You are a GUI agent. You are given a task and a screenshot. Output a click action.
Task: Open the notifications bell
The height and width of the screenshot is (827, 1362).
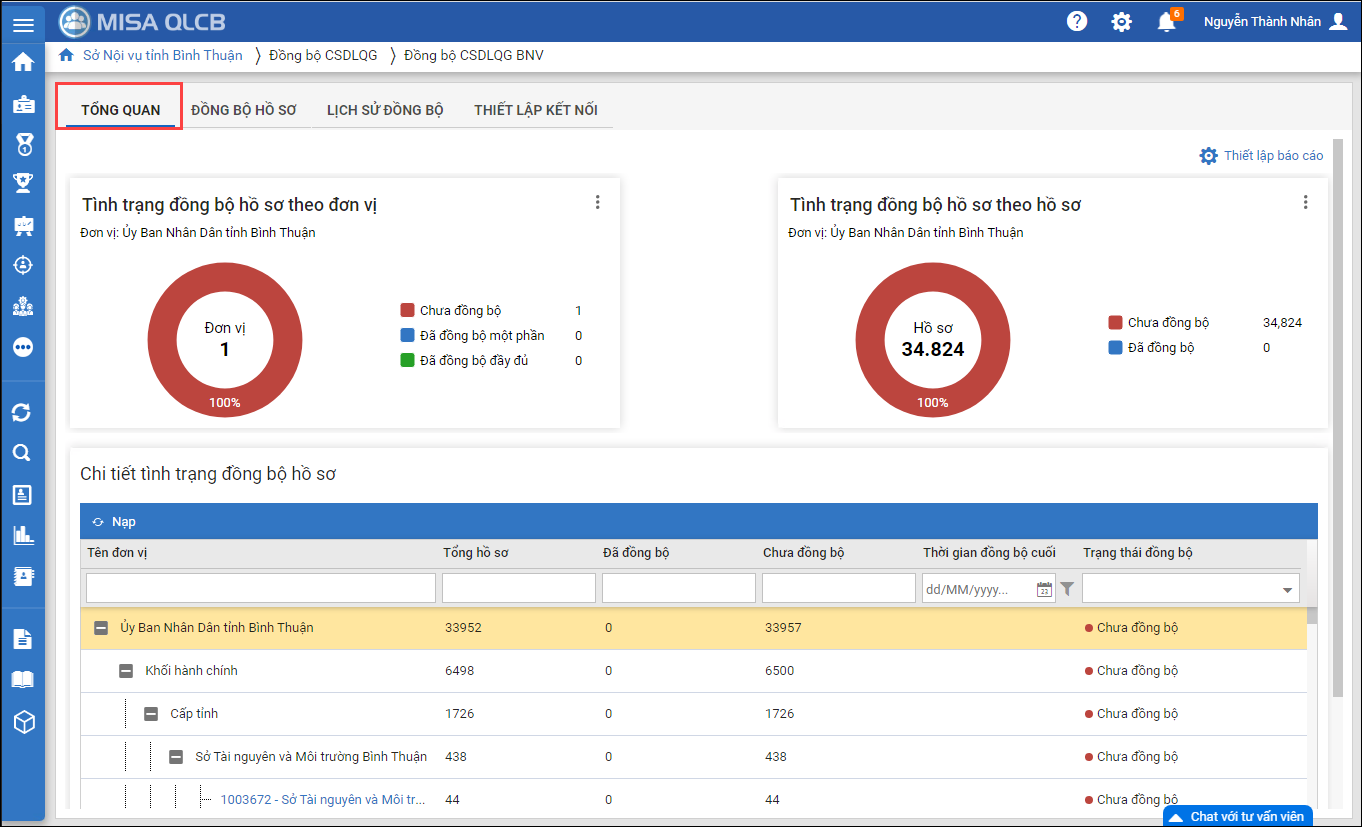(1166, 22)
